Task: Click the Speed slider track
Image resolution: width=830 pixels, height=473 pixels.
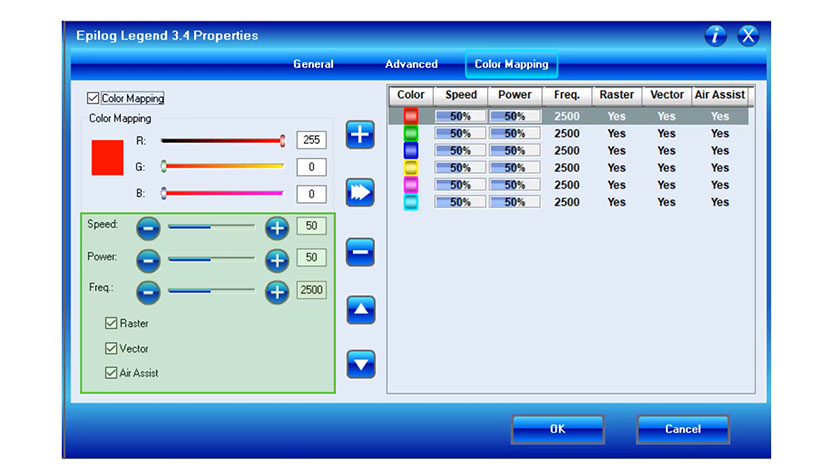Action: [x=211, y=226]
